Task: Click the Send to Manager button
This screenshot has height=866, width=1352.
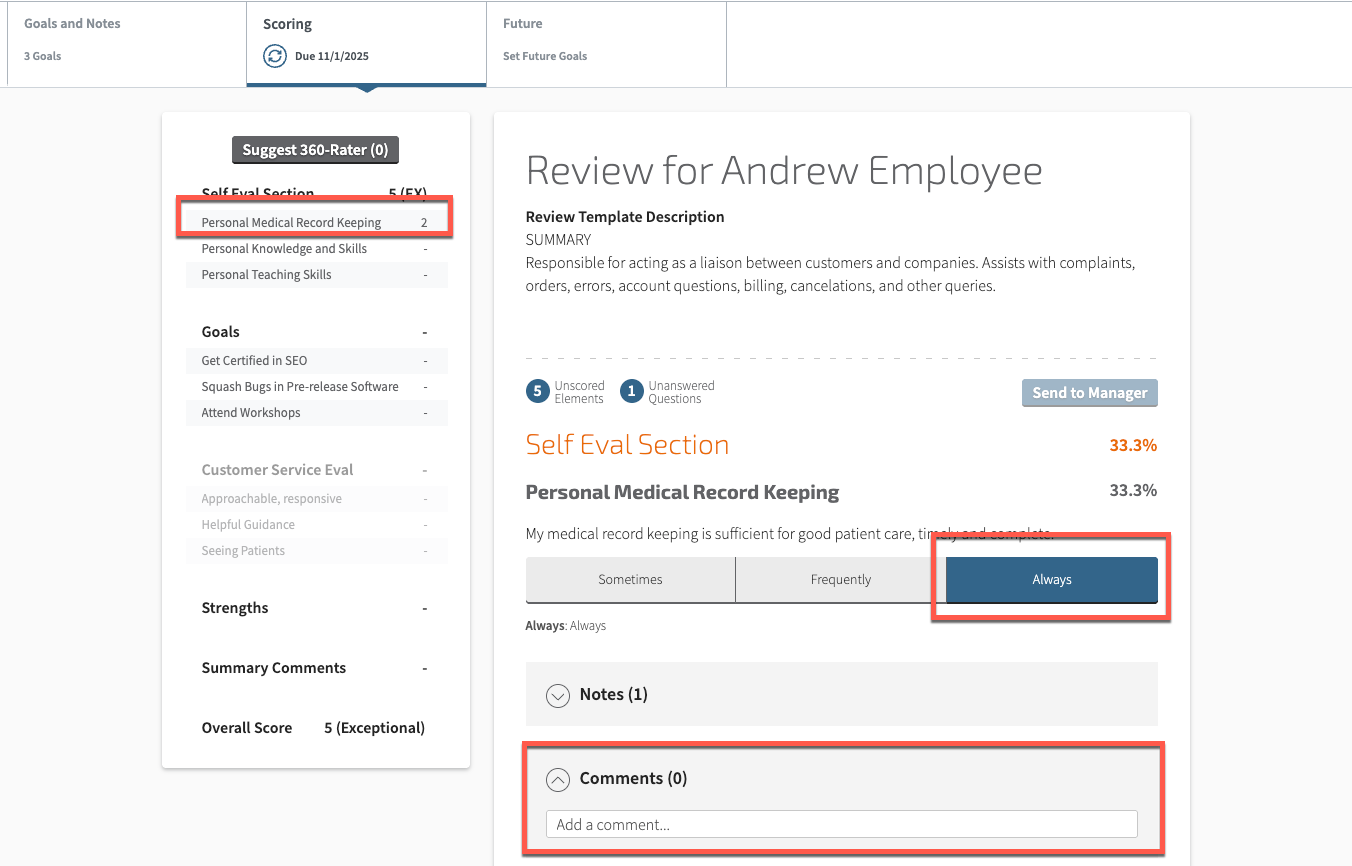Action: coord(1089,393)
